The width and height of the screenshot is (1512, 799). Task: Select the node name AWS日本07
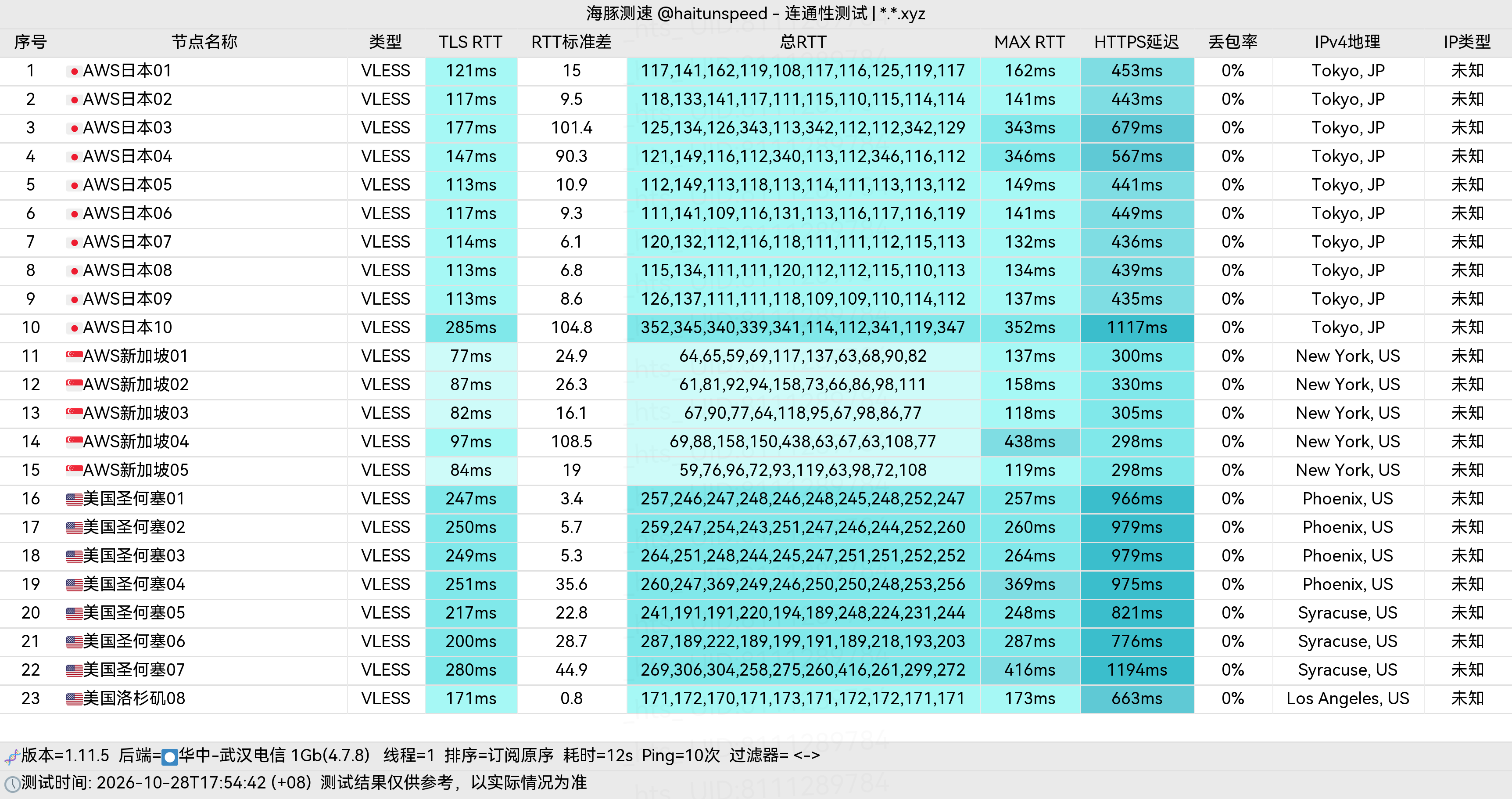(127, 242)
